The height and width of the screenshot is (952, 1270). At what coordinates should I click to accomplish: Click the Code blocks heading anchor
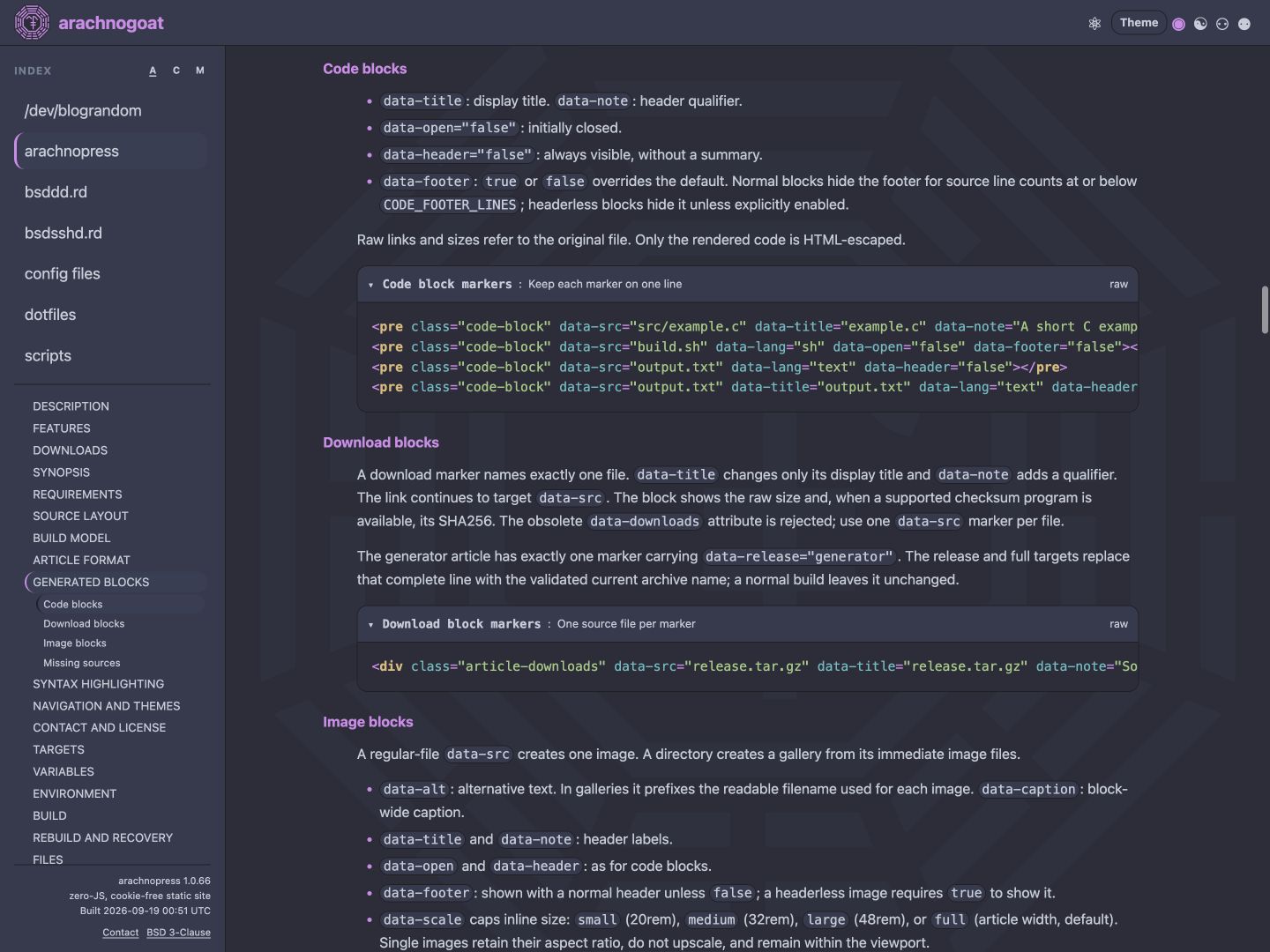[x=364, y=69]
